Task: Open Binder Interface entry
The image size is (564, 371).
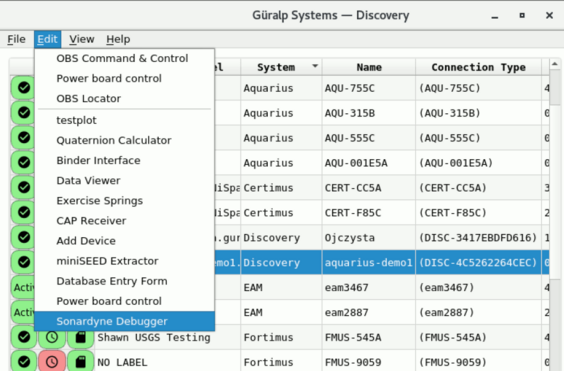Action: coord(124,160)
